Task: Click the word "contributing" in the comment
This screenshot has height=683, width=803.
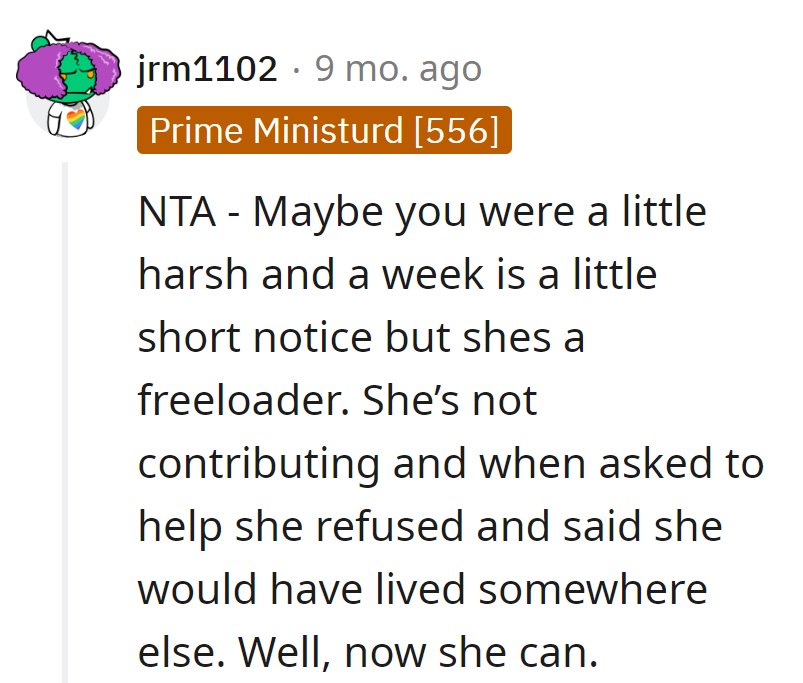Action: [x=258, y=464]
